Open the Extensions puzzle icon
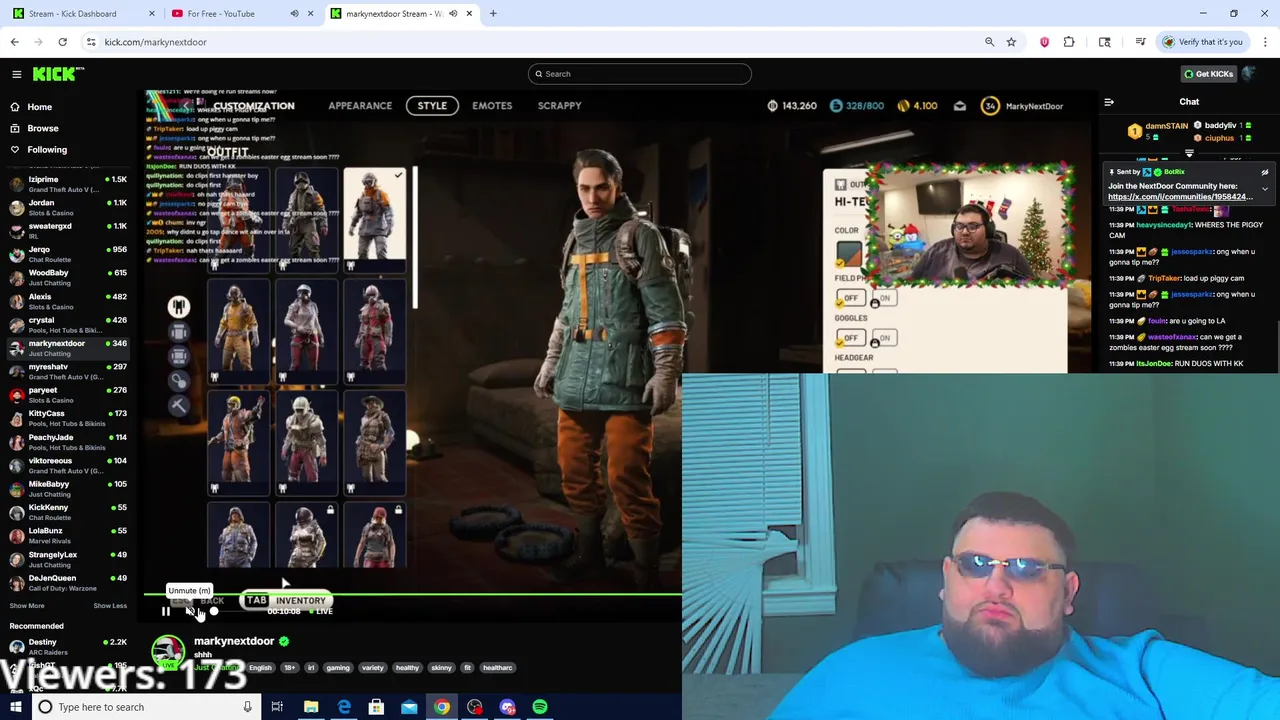 [x=1069, y=42]
